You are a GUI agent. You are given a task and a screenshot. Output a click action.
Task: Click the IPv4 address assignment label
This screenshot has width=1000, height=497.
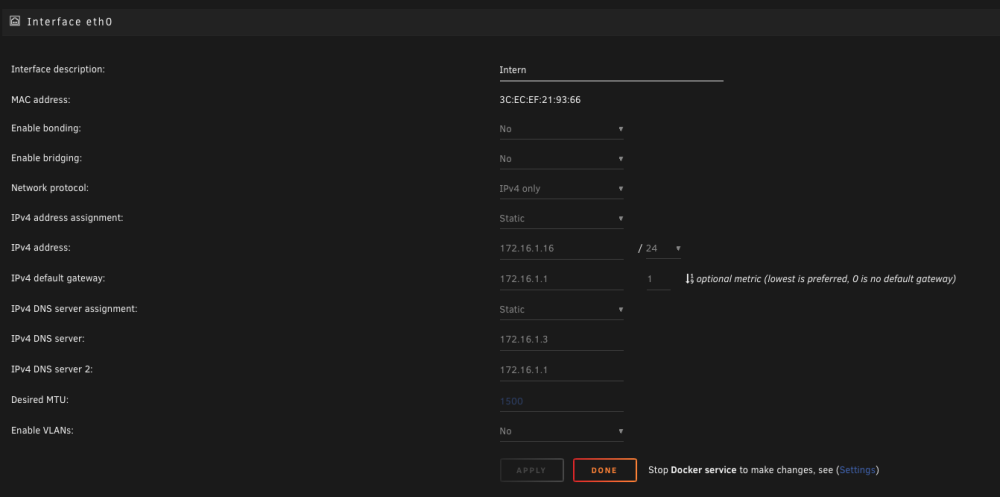click(67, 218)
